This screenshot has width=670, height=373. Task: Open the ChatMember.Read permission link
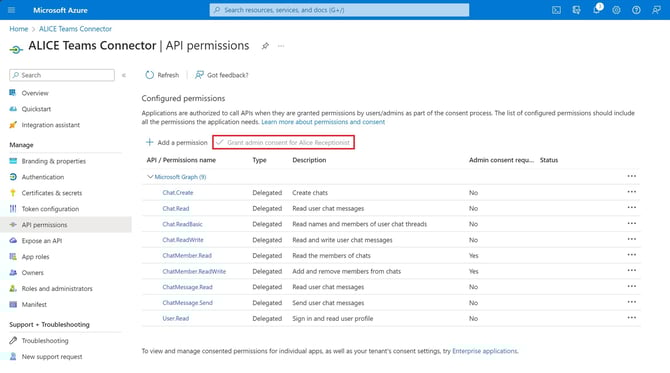click(x=187, y=256)
